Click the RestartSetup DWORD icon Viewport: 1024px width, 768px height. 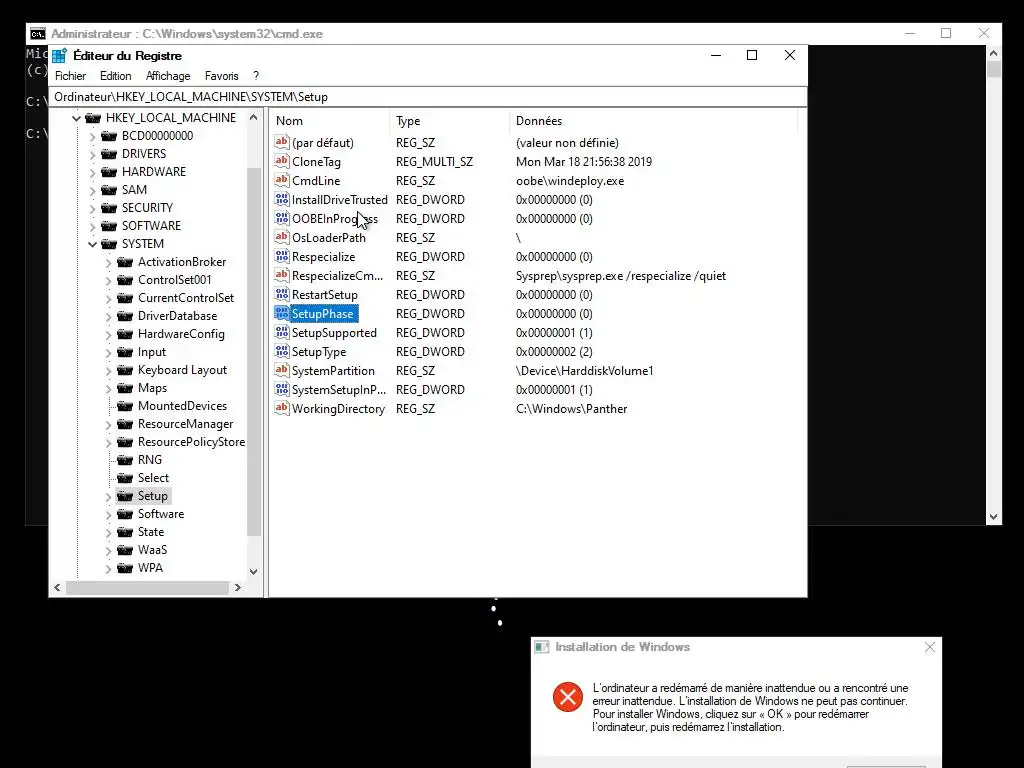[281, 294]
